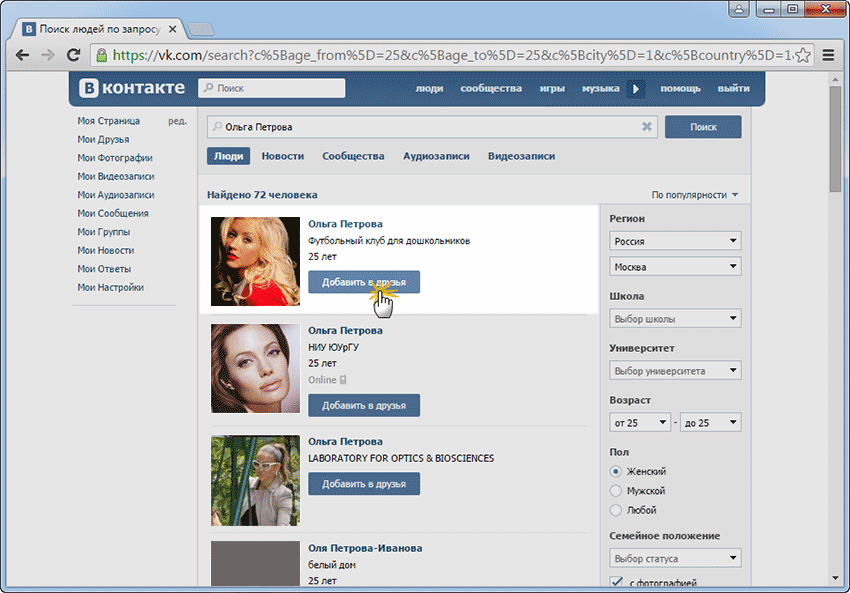
Task: Click the browser vertical scrollbar thumb
Action: [x=836, y=138]
